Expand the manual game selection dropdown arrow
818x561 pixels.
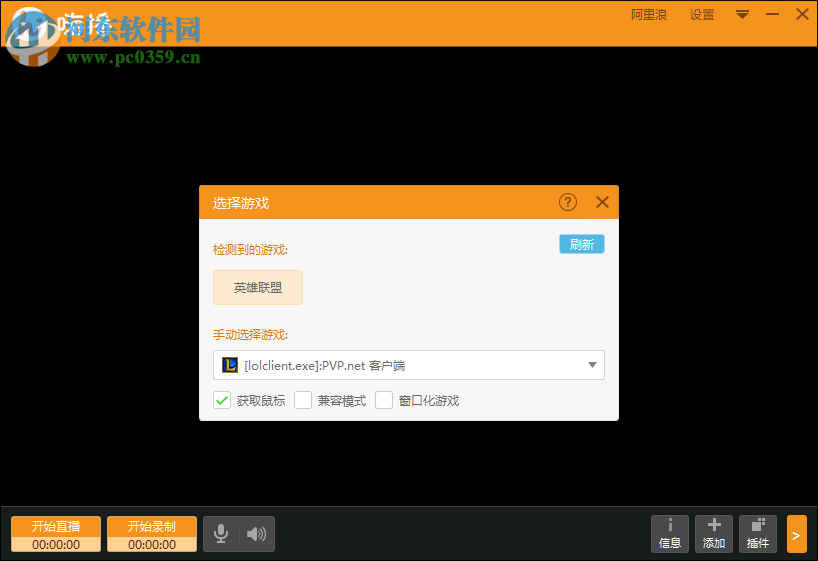pyautogui.click(x=592, y=365)
